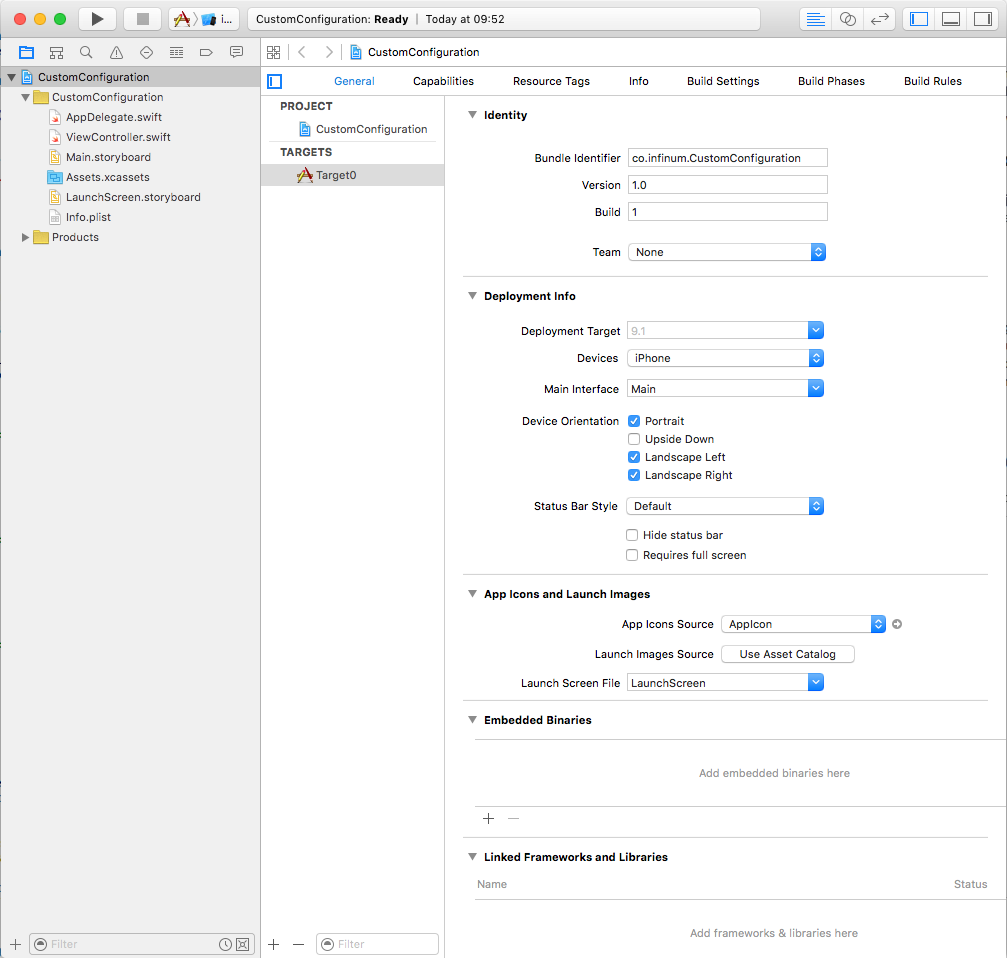Open the Devices dropdown

coord(725,358)
